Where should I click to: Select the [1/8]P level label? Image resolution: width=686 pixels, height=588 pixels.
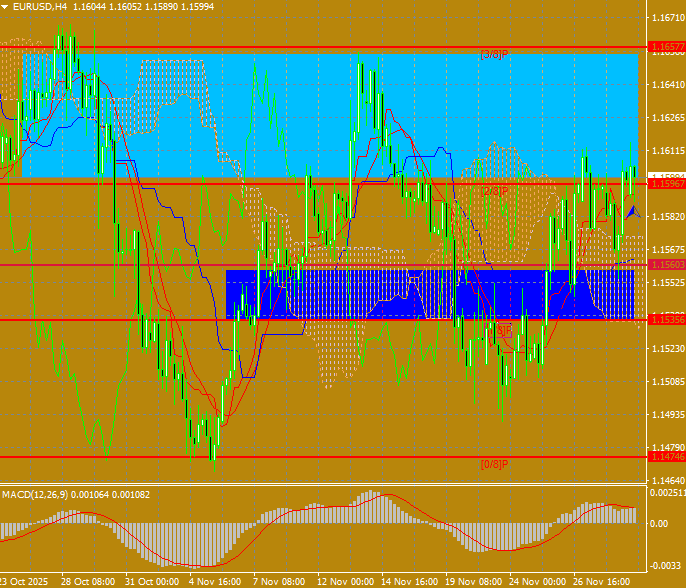501,330
